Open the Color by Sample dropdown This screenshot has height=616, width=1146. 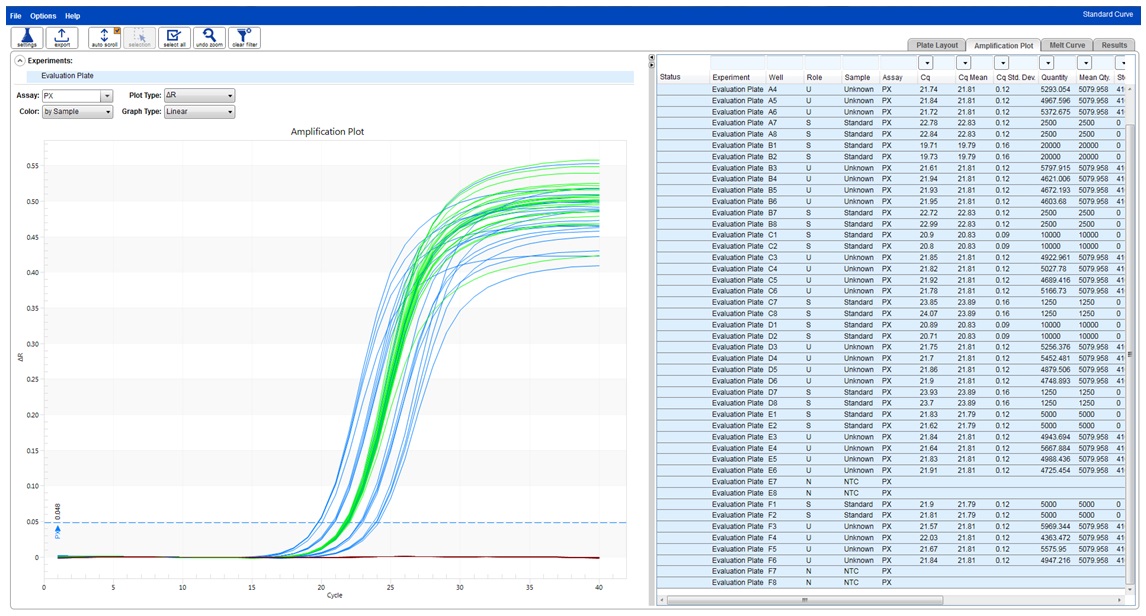107,112
